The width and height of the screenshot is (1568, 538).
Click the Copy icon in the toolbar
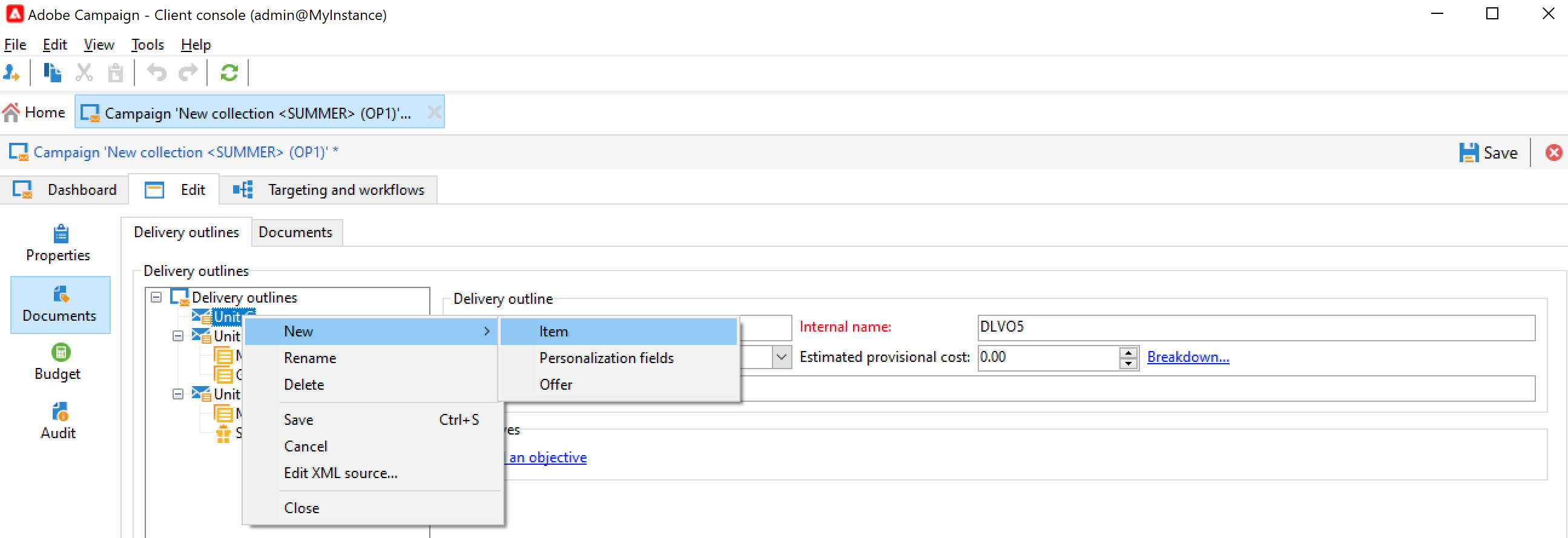[x=52, y=73]
